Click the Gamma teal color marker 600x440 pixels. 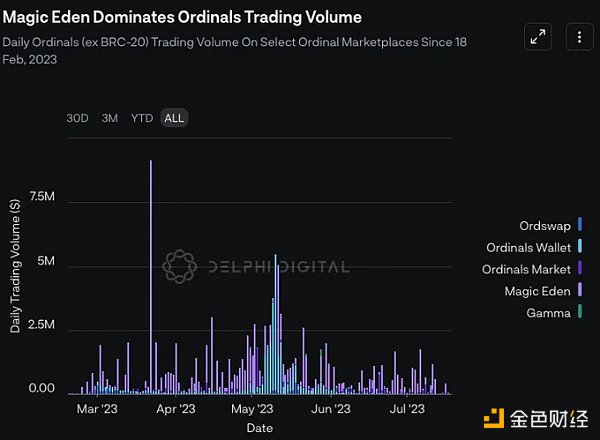[x=580, y=313]
